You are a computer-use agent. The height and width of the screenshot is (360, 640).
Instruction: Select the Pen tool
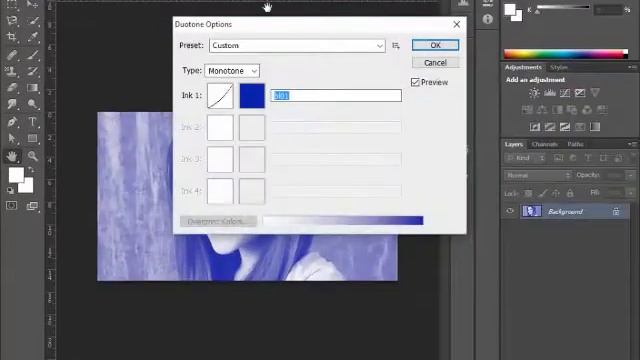11,122
